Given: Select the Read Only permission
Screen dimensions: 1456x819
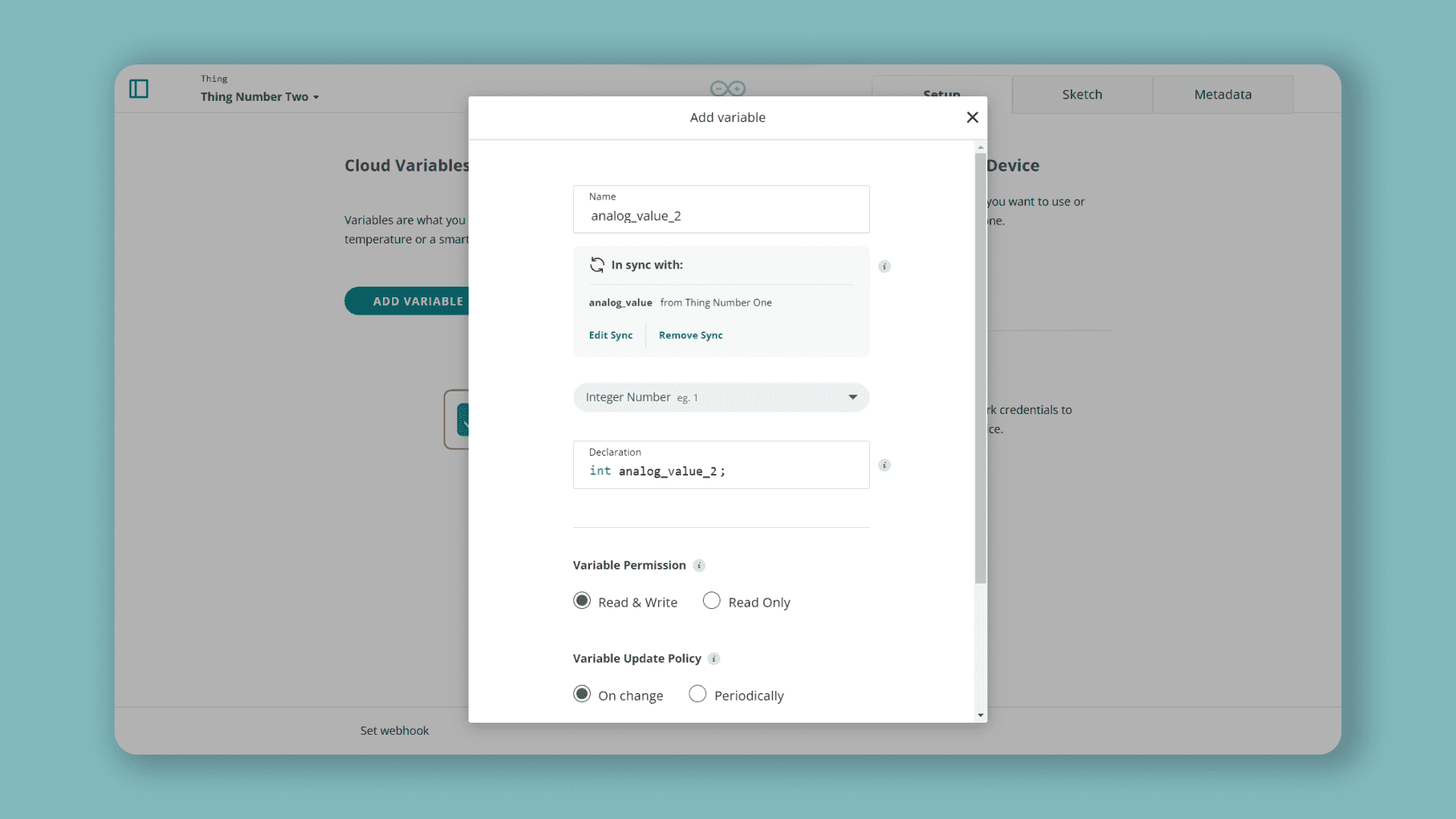Looking at the screenshot, I should pos(711,601).
